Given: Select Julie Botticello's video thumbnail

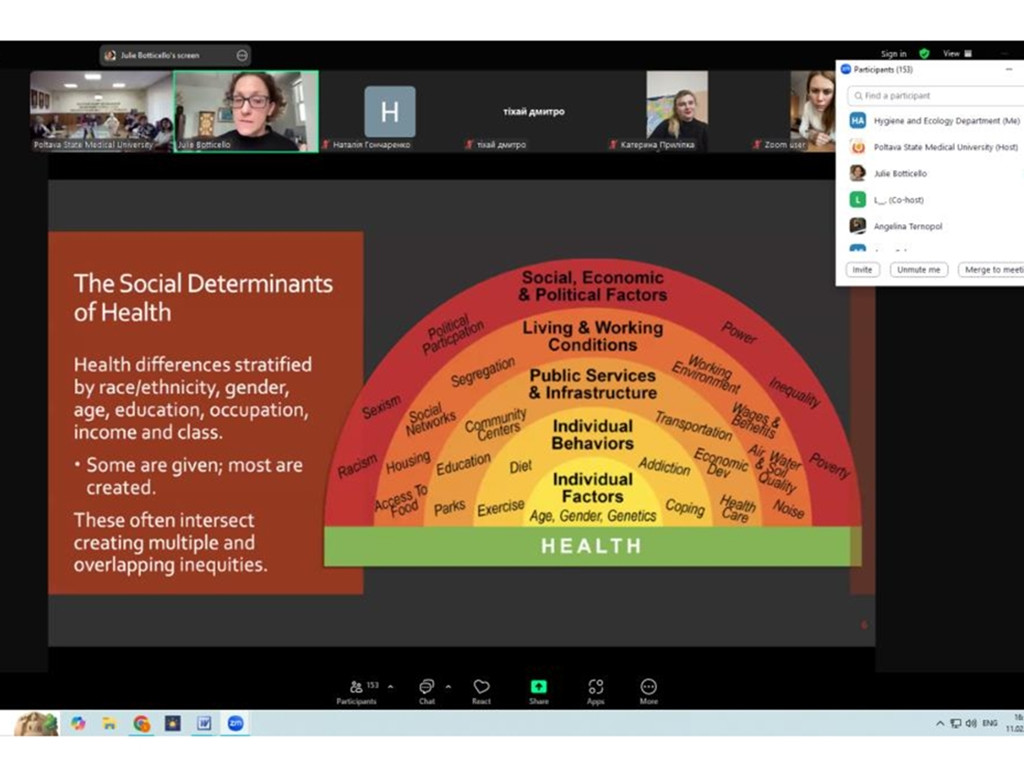Looking at the screenshot, I should pyautogui.click(x=246, y=112).
